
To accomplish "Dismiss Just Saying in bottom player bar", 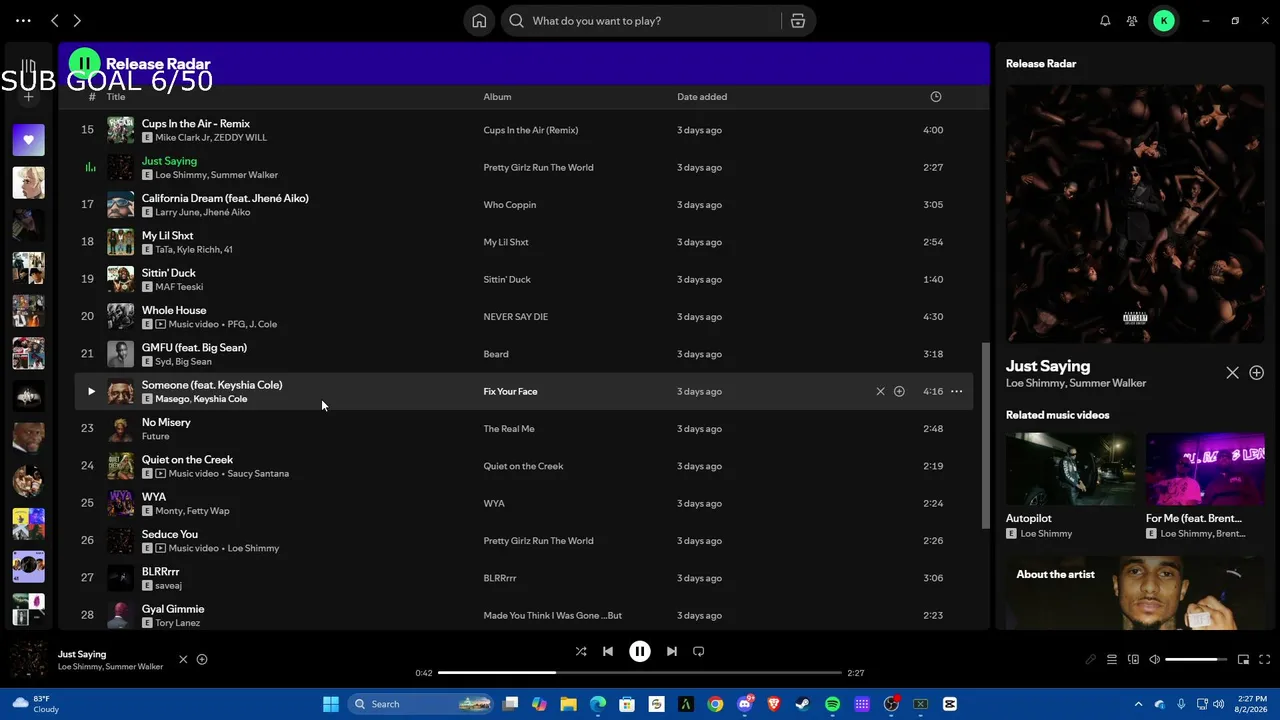I will click(x=183, y=660).
